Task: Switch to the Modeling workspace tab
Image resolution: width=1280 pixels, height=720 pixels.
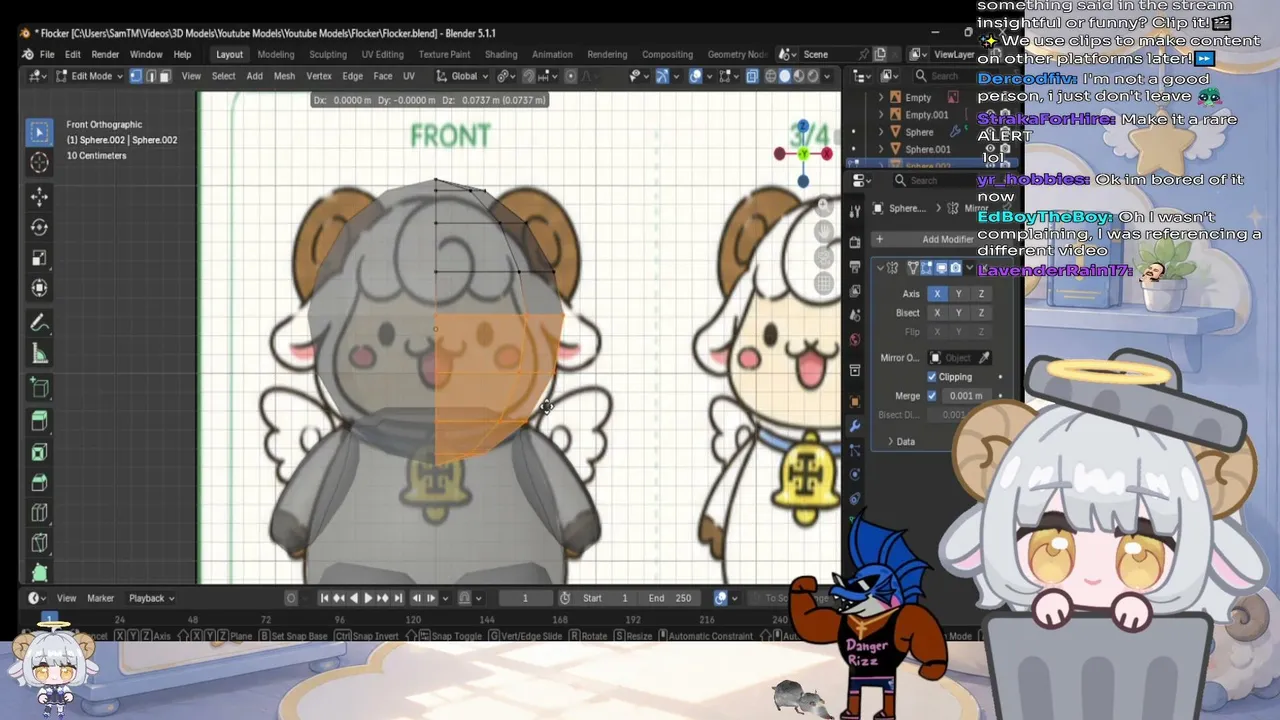Action: click(276, 54)
